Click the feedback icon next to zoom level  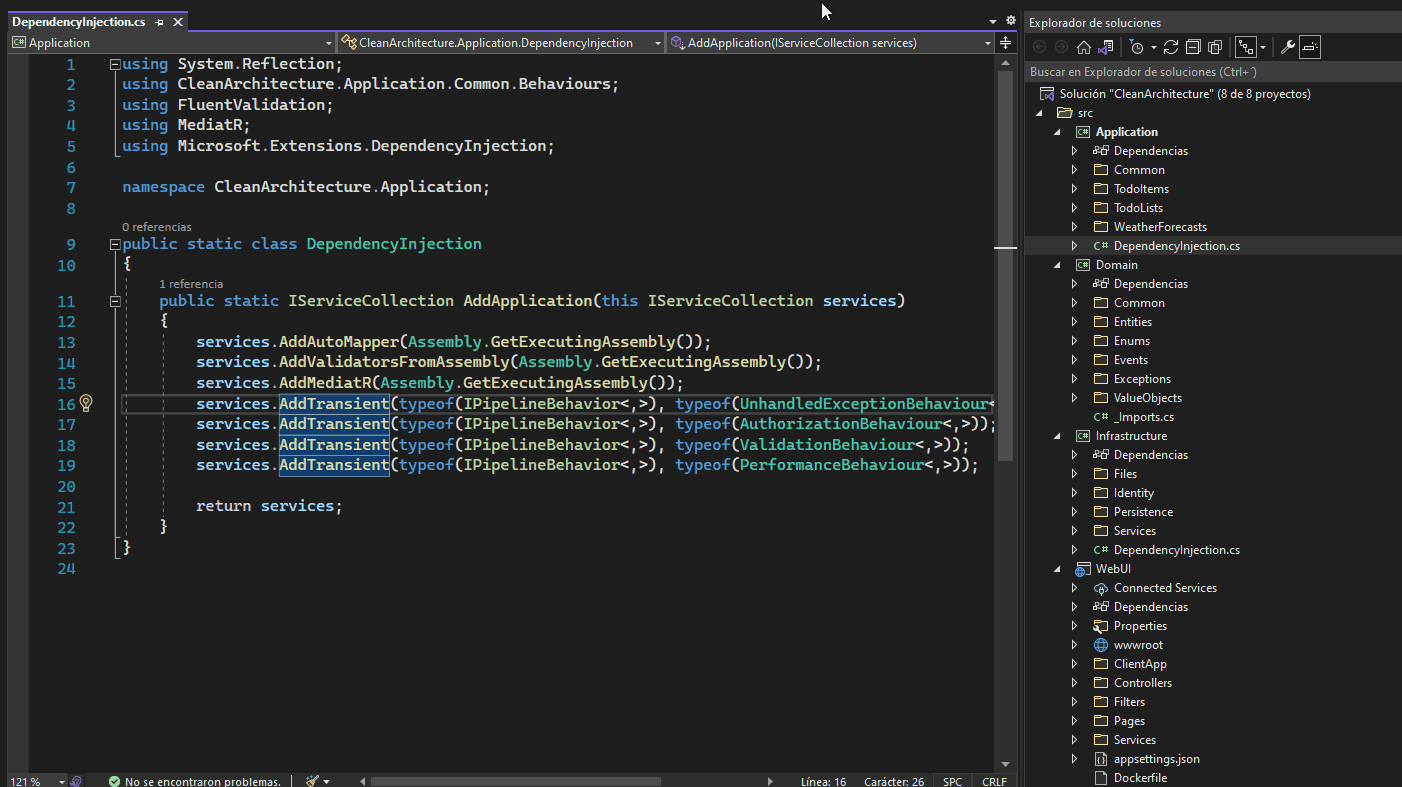tap(77, 780)
